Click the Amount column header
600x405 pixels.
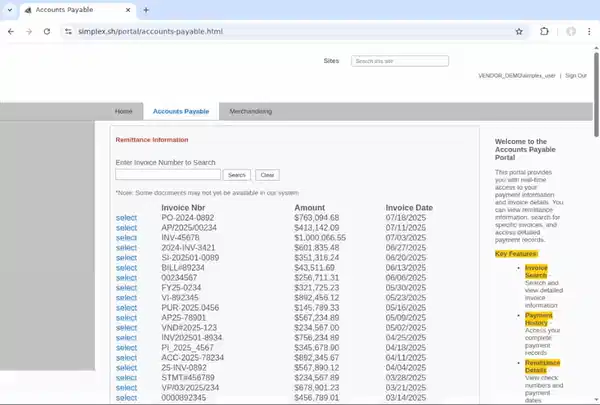(x=310, y=207)
